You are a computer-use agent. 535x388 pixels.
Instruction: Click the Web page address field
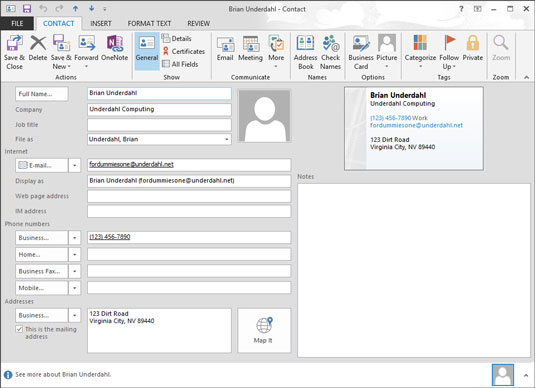[189, 196]
